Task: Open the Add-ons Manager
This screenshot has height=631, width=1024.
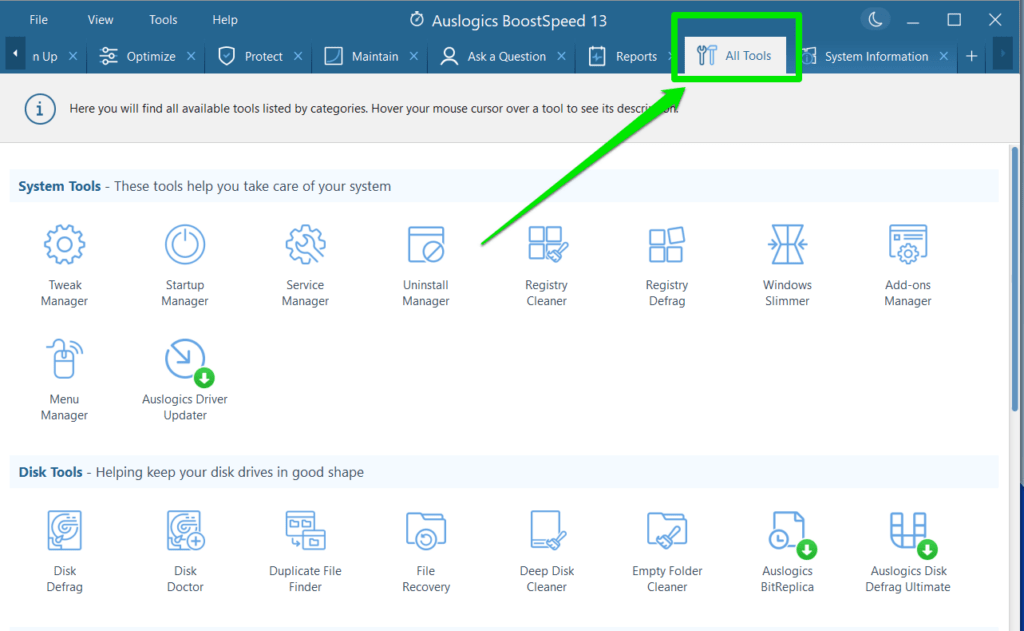Action: 907,262
